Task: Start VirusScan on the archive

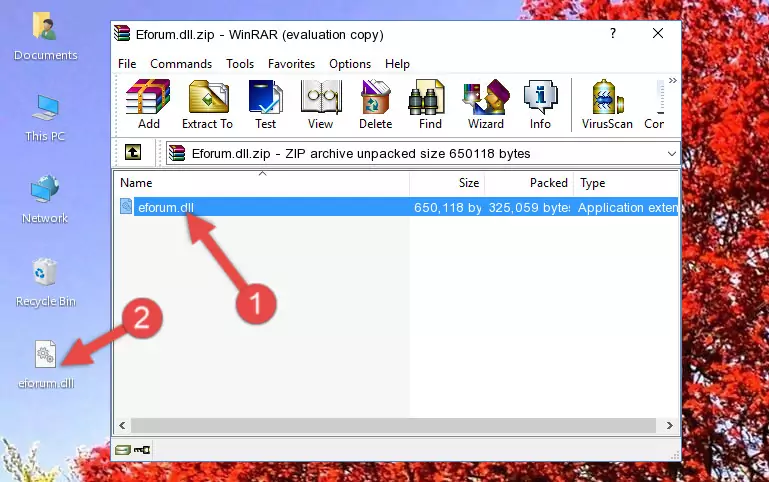Action: tap(607, 104)
